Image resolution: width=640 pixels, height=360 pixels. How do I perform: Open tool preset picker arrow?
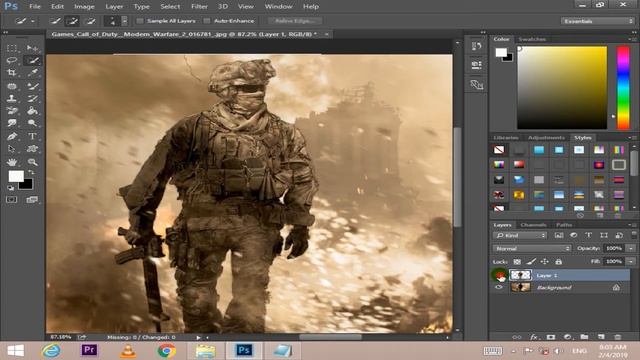tap(33, 21)
